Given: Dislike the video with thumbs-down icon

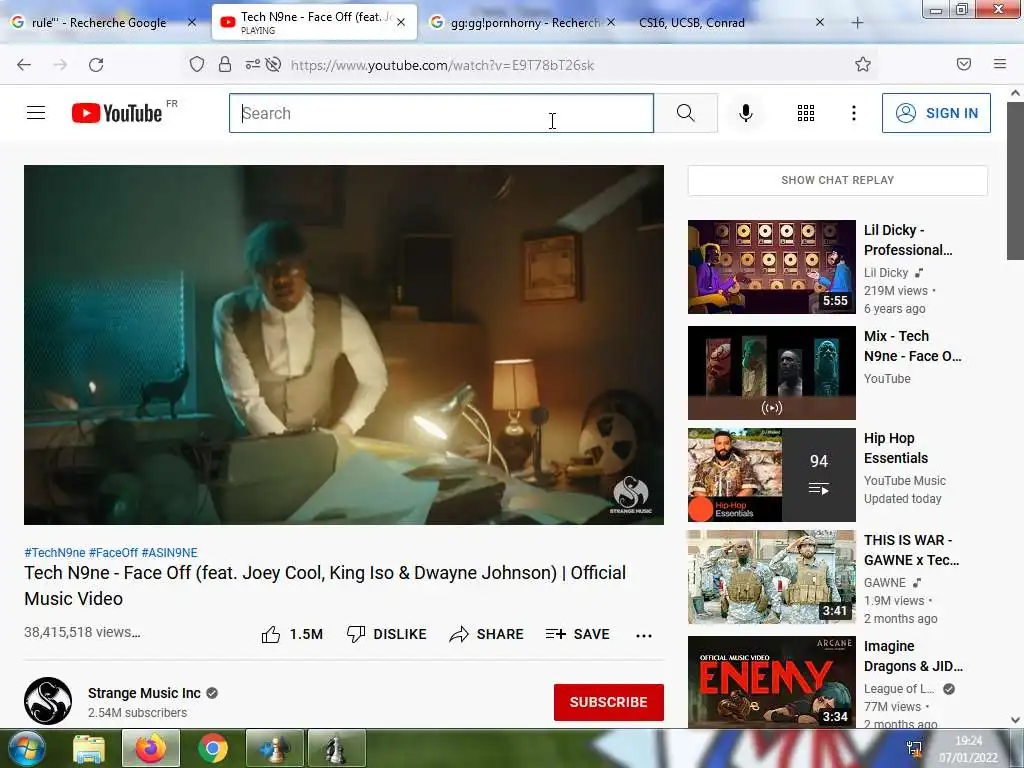Looking at the screenshot, I should pos(356,634).
